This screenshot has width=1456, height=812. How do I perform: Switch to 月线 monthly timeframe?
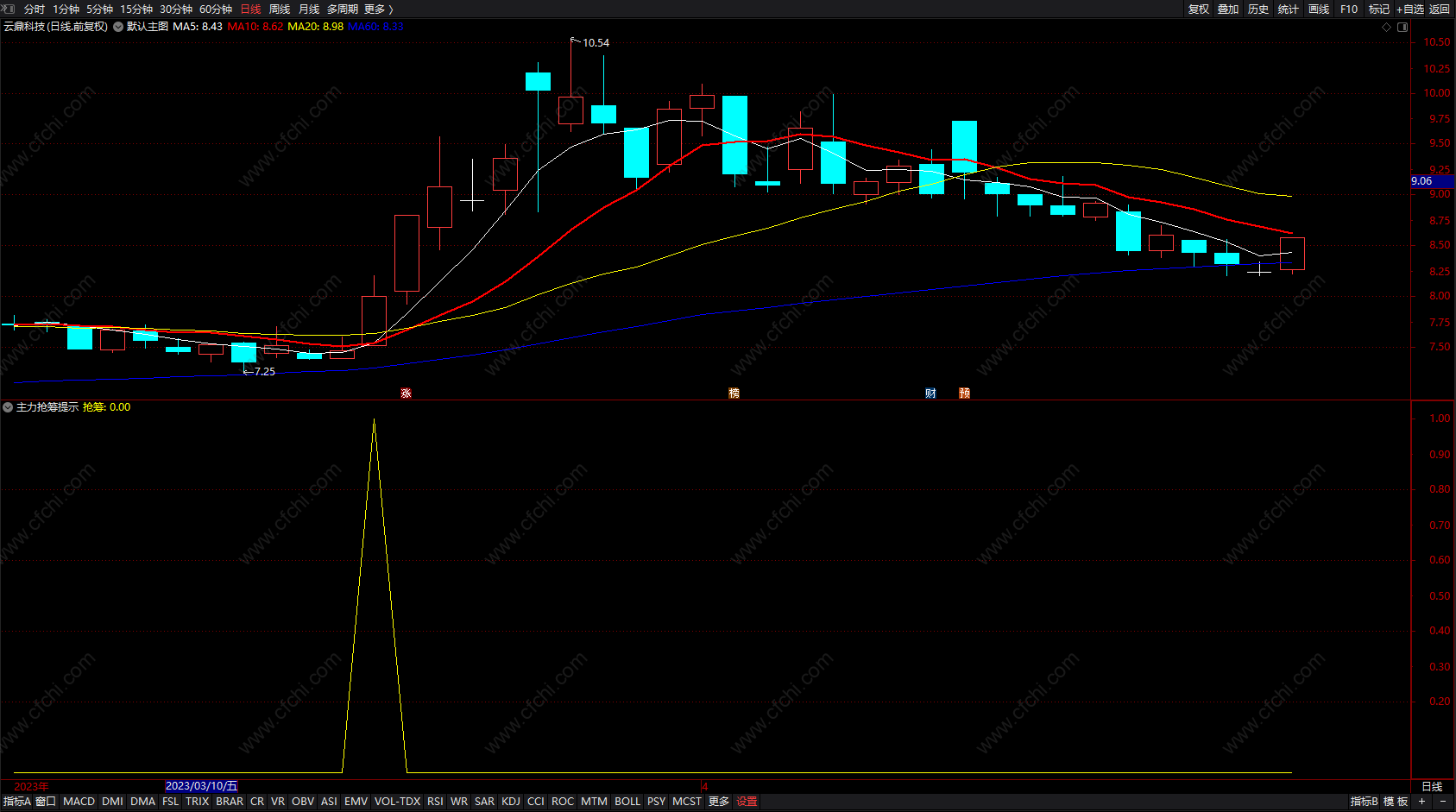click(309, 9)
